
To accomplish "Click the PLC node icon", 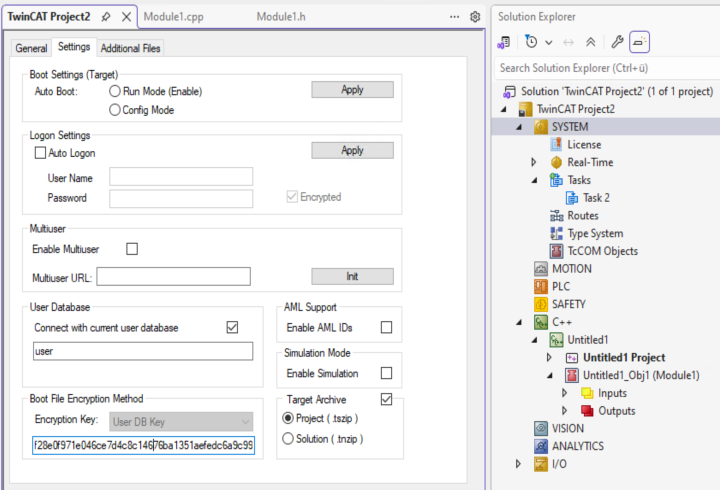I will pyautogui.click(x=541, y=287).
